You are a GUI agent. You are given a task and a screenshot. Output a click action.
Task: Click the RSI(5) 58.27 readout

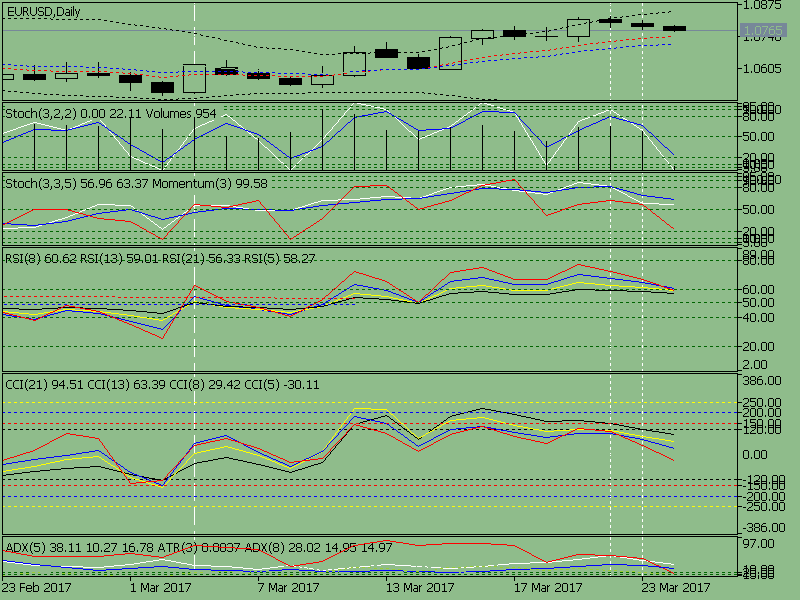(x=280, y=259)
